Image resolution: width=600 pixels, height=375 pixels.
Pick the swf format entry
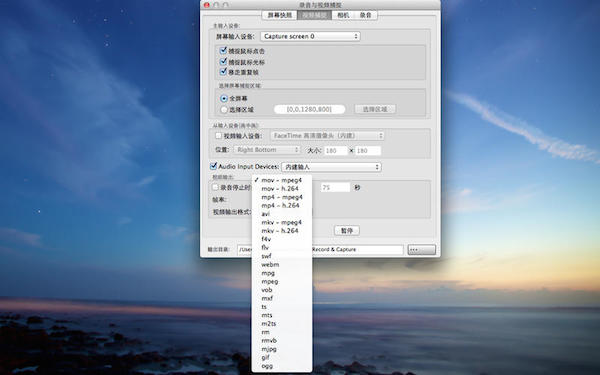282,256
